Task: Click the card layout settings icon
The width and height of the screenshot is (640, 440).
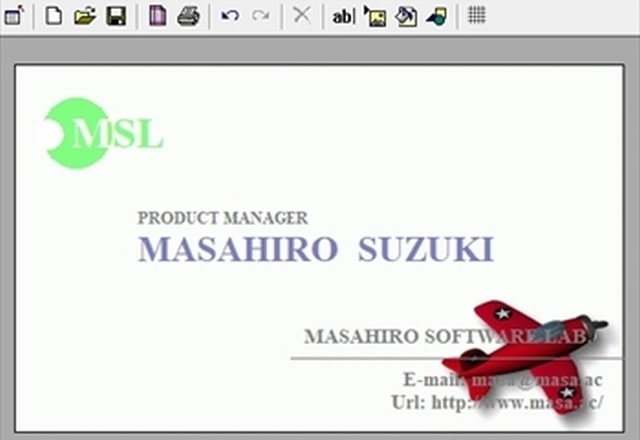Action: [x=14, y=16]
